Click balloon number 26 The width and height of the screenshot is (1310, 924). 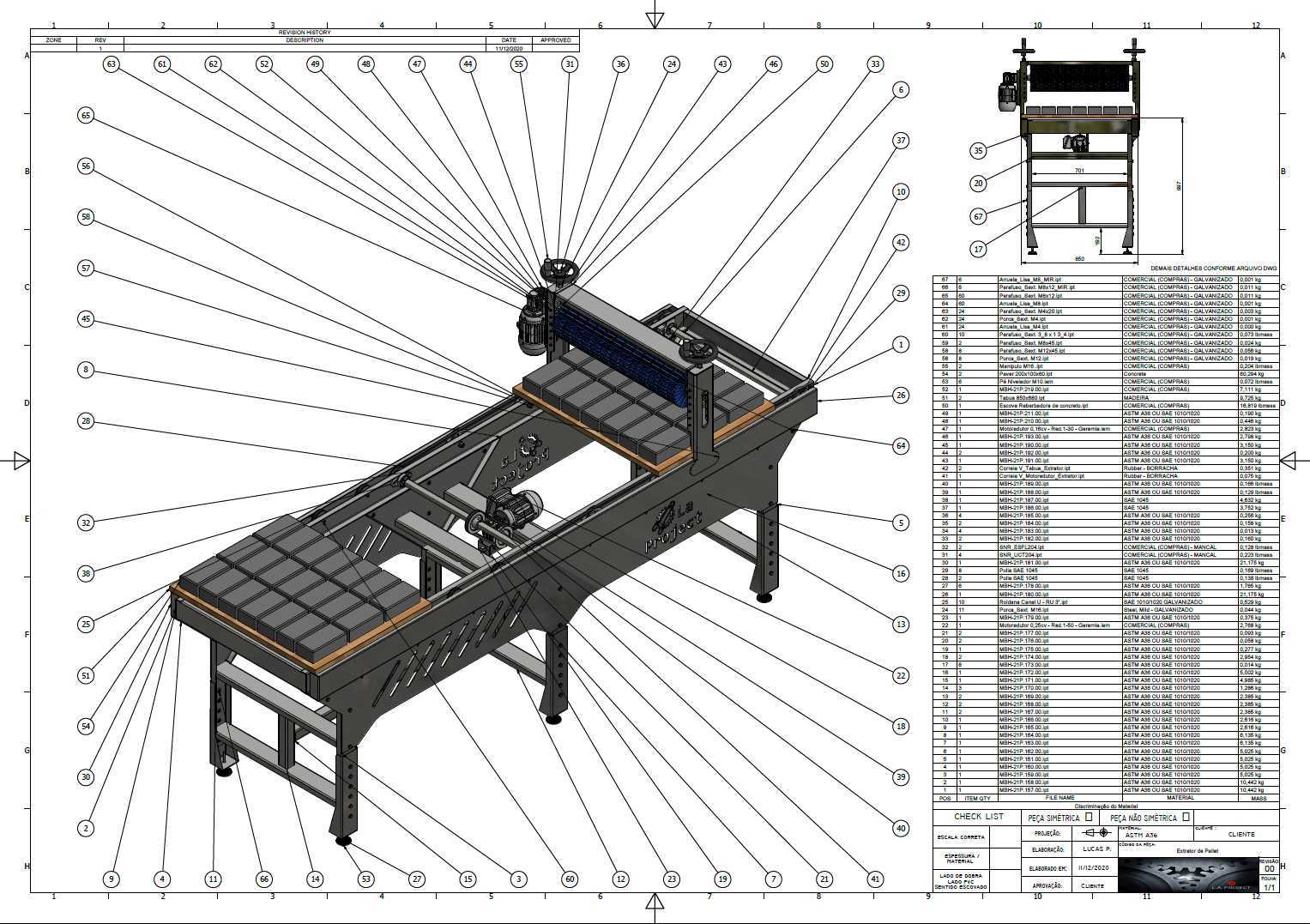[x=901, y=395]
